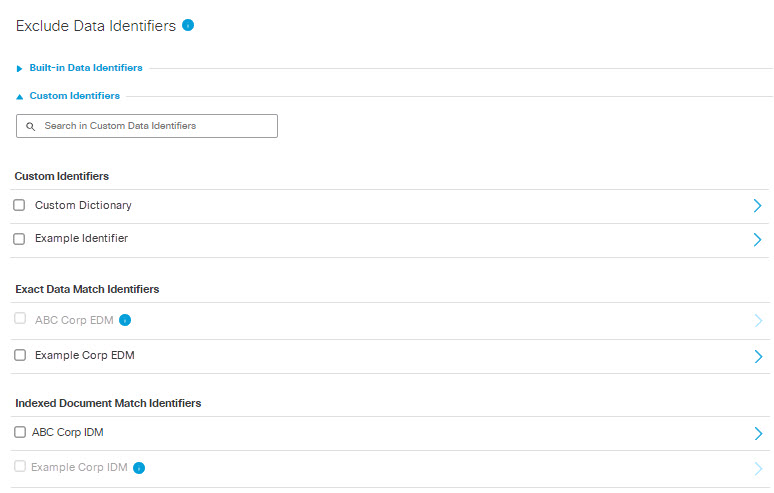Click the Custom Identifiers blue heading link
The image size is (774, 493).
[75, 96]
